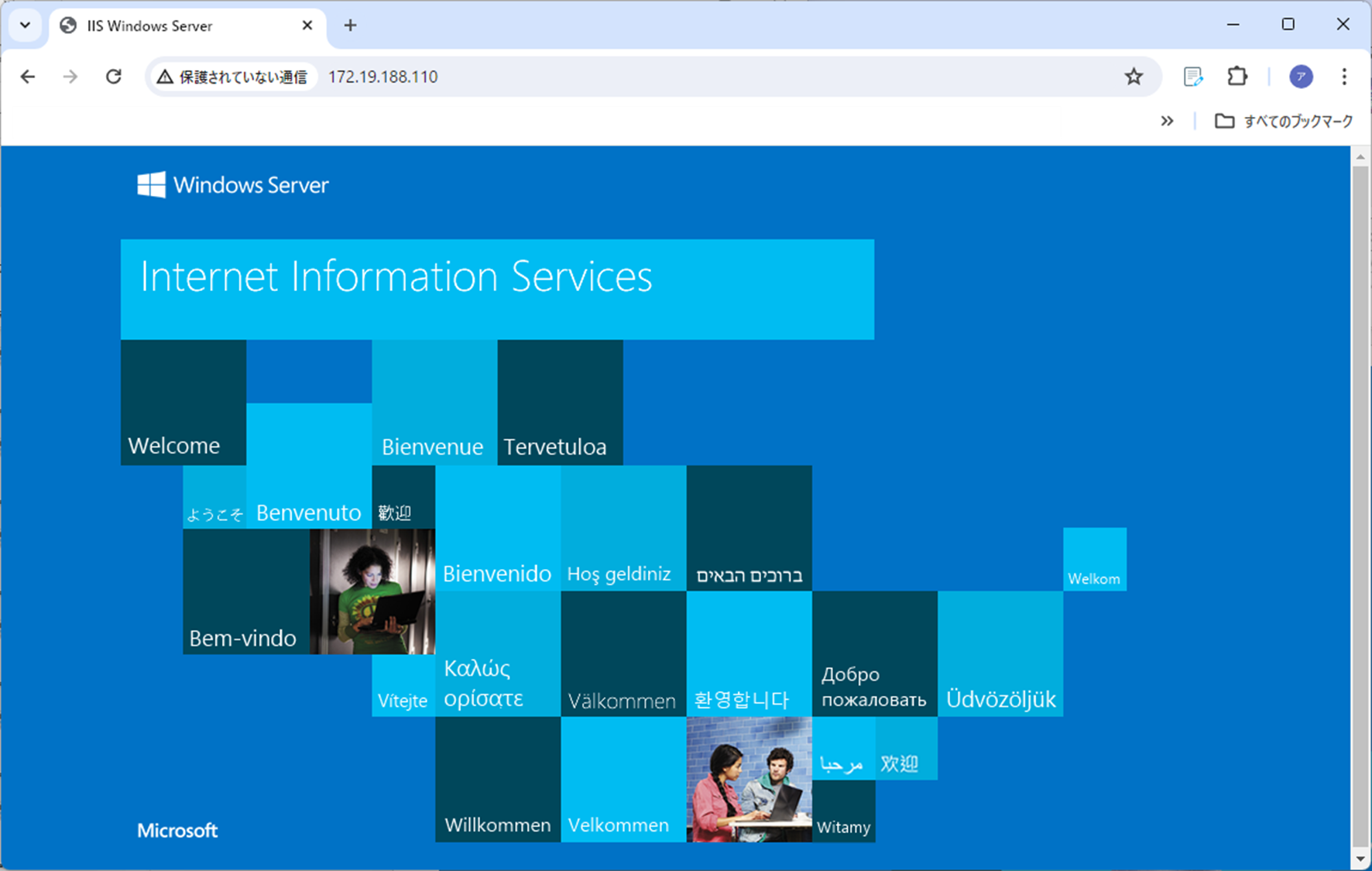This screenshot has width=1372, height=871.
Task: Click the Microsoft logo text
Action: tap(177, 831)
